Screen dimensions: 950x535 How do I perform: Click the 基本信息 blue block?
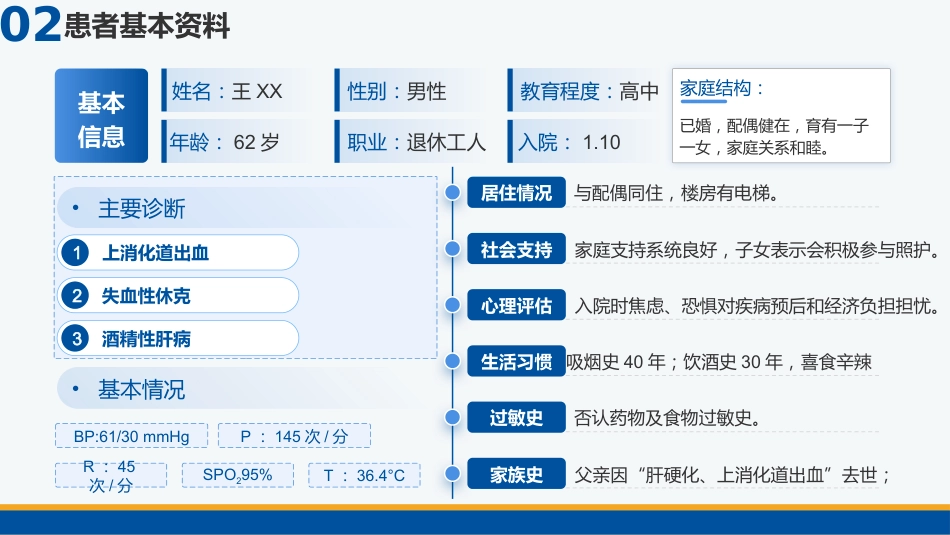tap(101, 116)
